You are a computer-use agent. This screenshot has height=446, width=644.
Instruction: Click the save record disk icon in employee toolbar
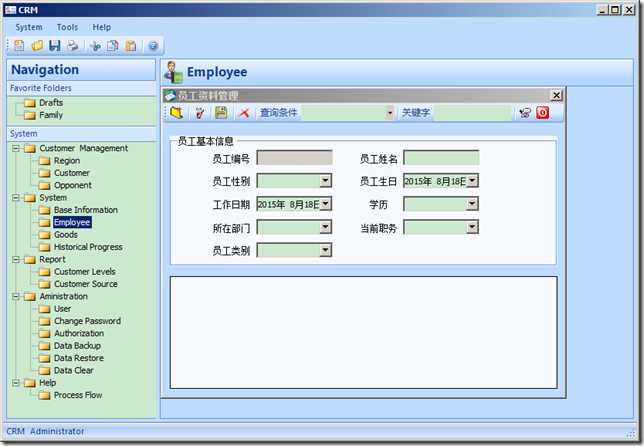221,113
